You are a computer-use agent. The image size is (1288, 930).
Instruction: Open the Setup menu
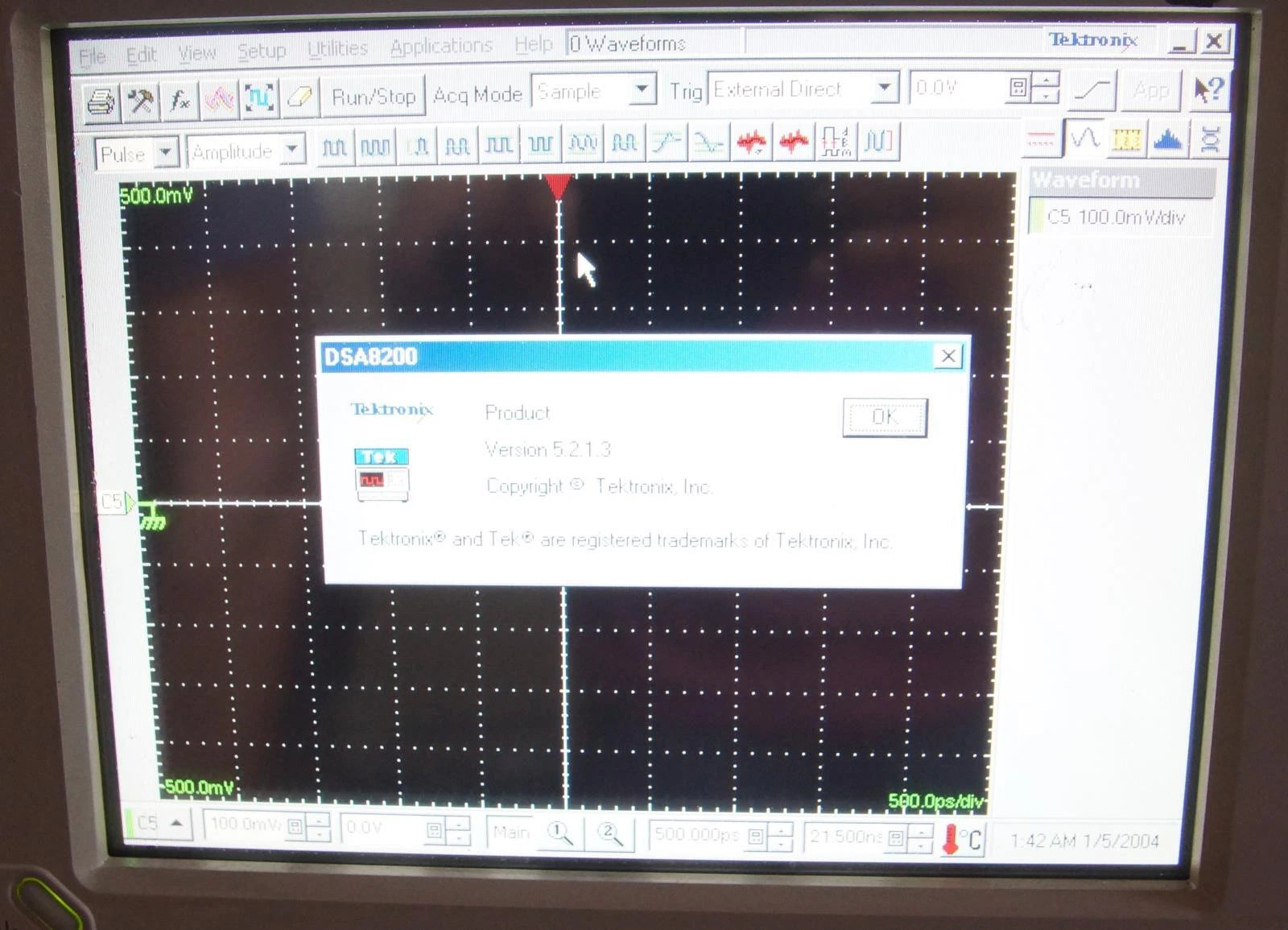point(262,52)
